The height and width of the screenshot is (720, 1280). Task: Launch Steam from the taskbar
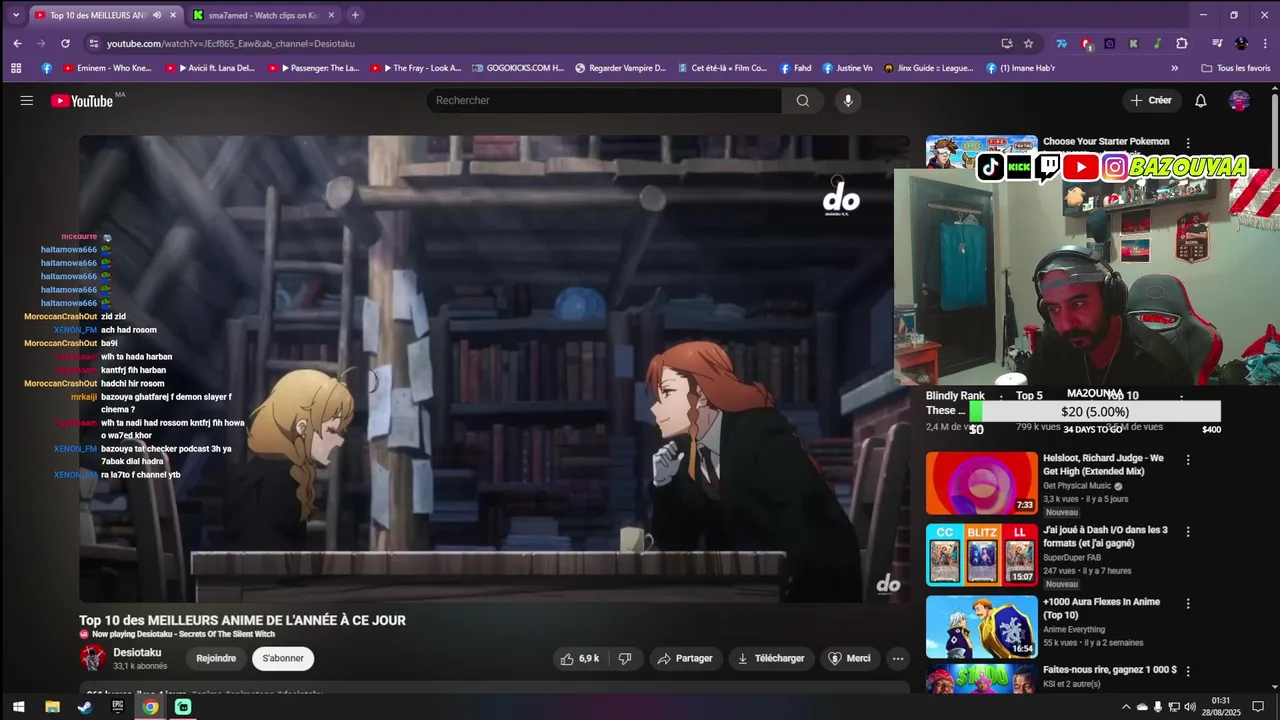85,707
